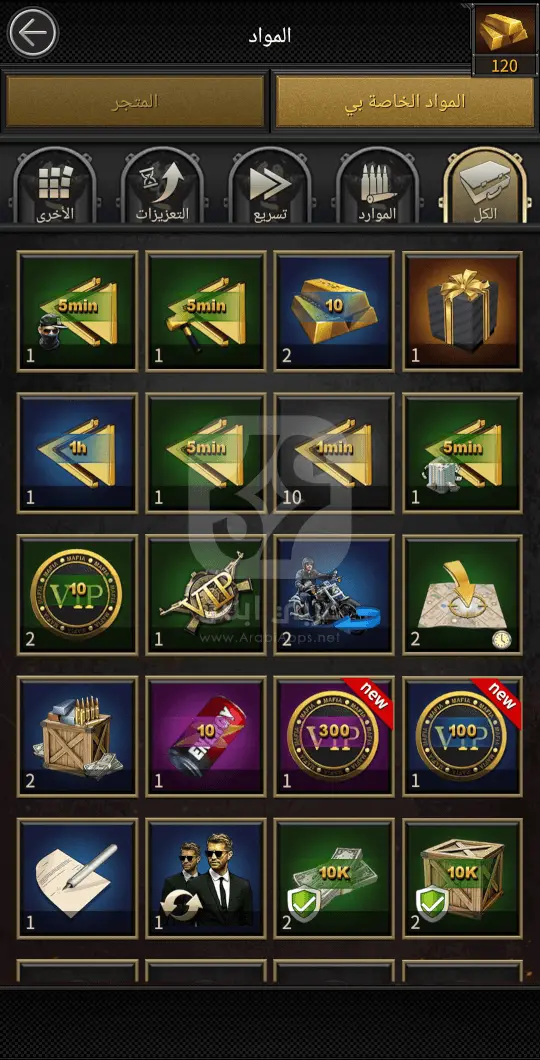540x1060 pixels.
Task: Tap the VIP 10 points coin
Action: pyautogui.click(x=77, y=595)
